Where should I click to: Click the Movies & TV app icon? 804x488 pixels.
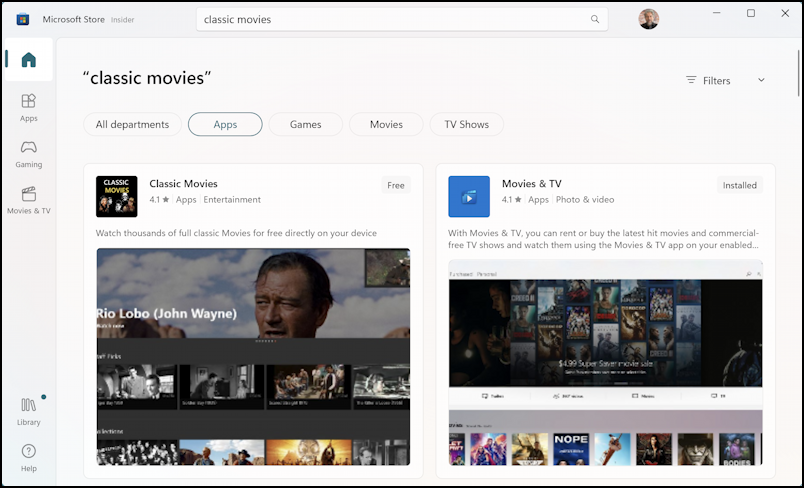[x=469, y=196]
